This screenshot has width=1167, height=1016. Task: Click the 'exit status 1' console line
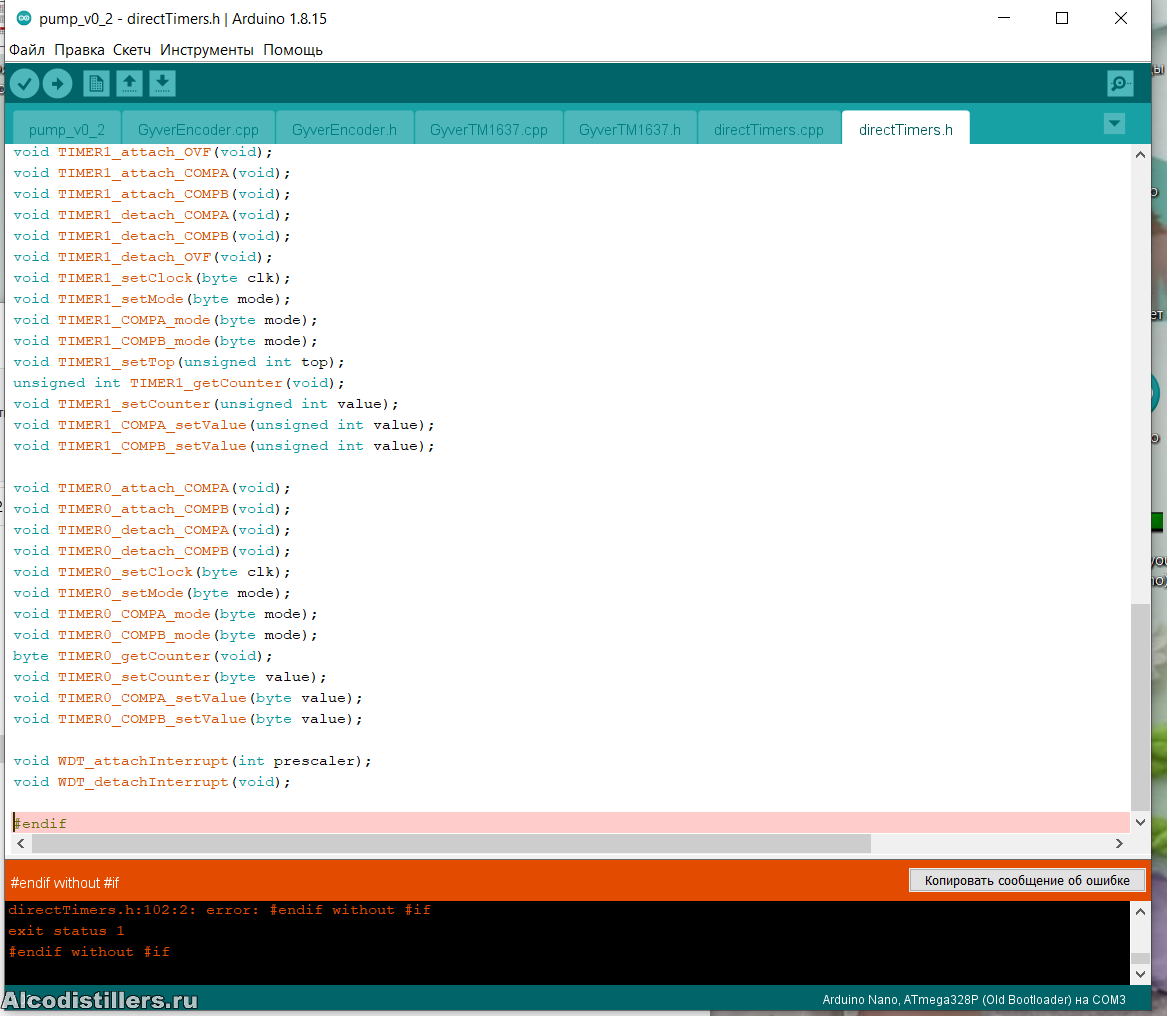pyautogui.click(x=66, y=930)
